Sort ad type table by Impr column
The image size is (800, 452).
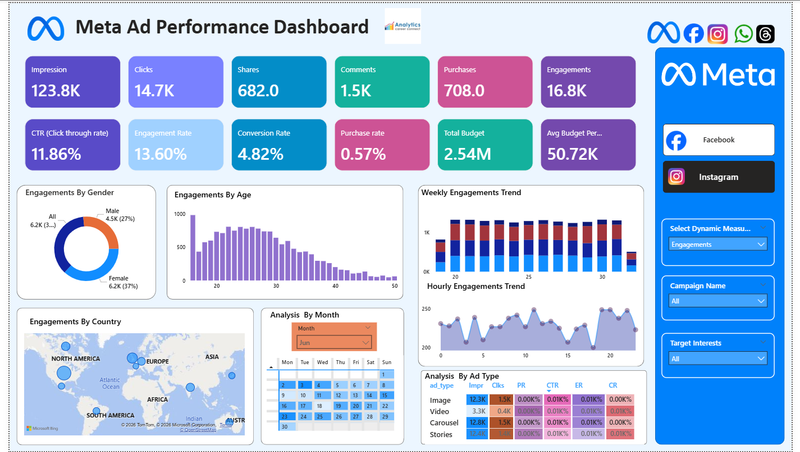tap(476, 386)
